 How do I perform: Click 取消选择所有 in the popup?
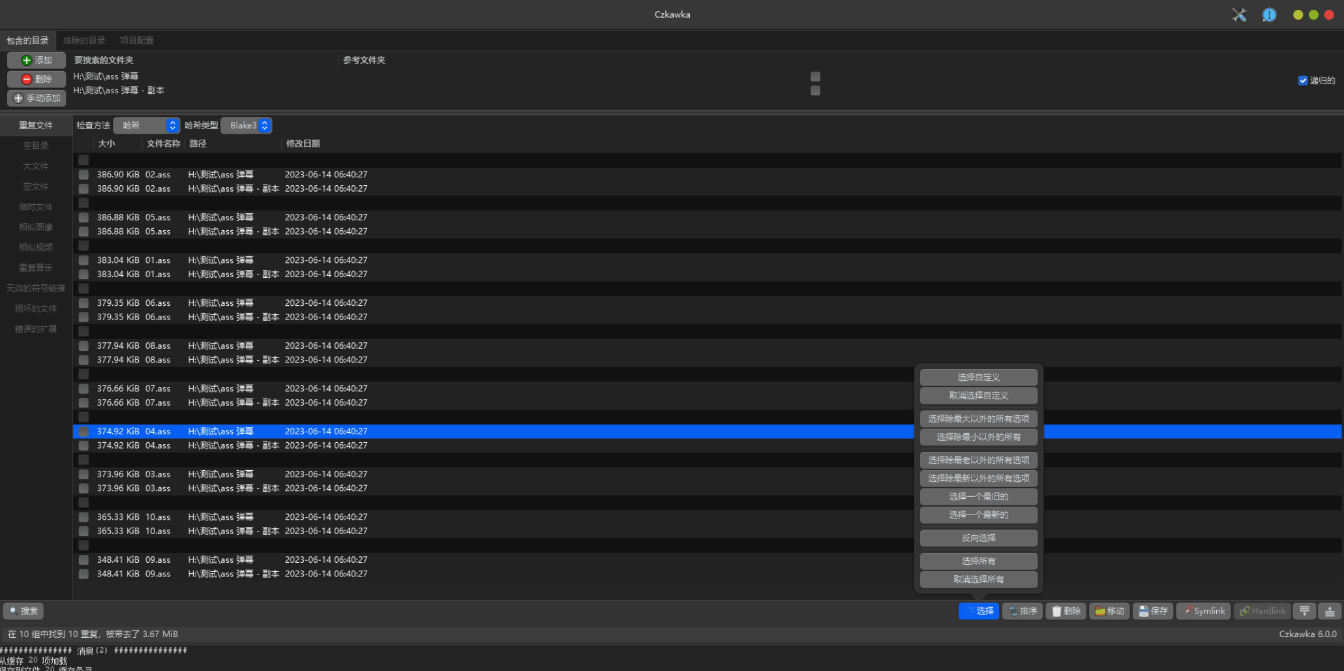point(979,580)
